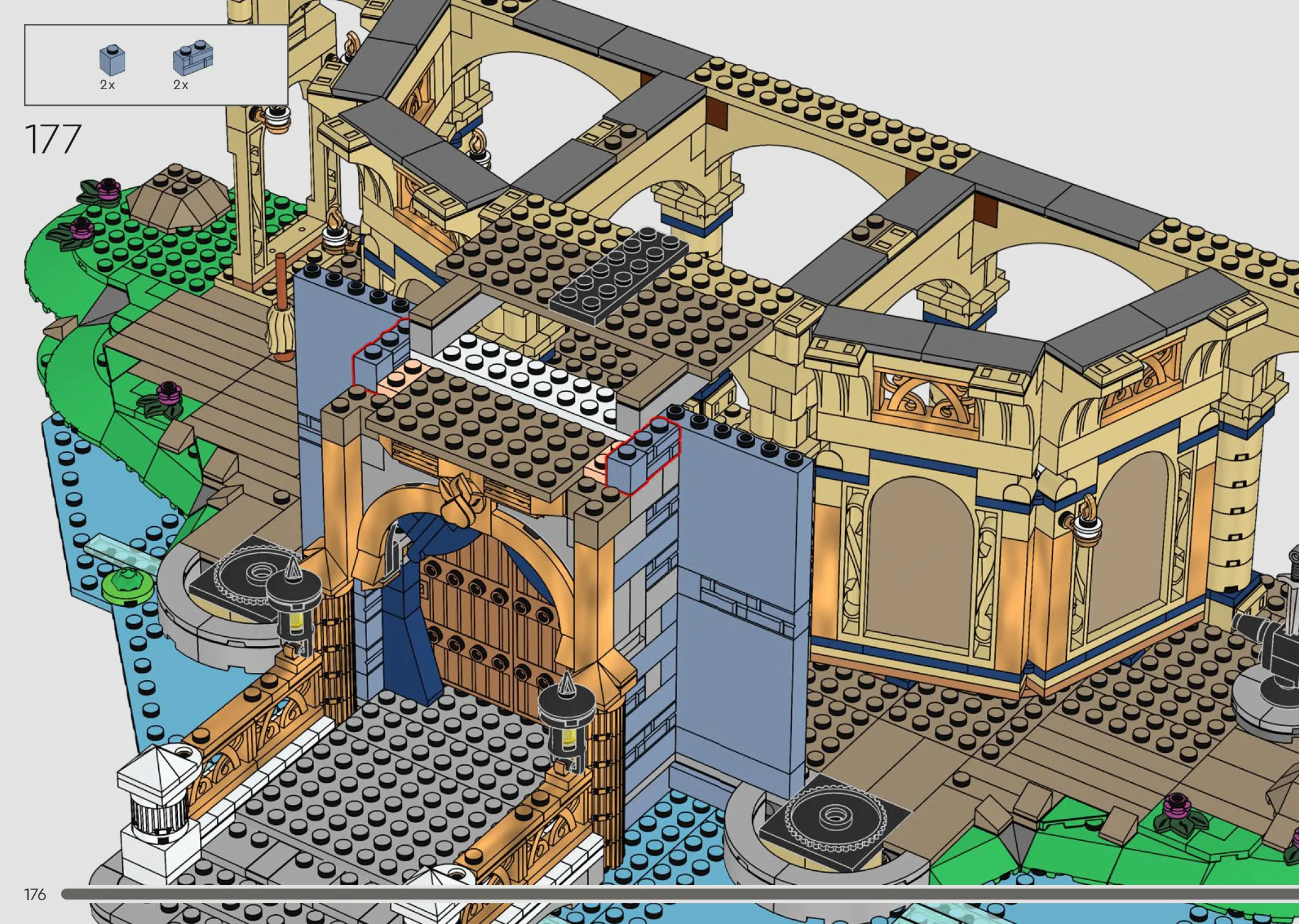The width and height of the screenshot is (1299, 924).
Task: Select the quantity '2x' under the 1x1 brick
Action: pyautogui.click(x=108, y=85)
